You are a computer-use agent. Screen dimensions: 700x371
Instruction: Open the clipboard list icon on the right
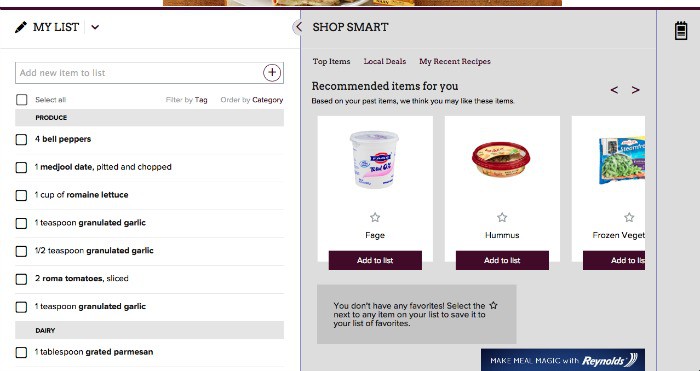tap(681, 31)
